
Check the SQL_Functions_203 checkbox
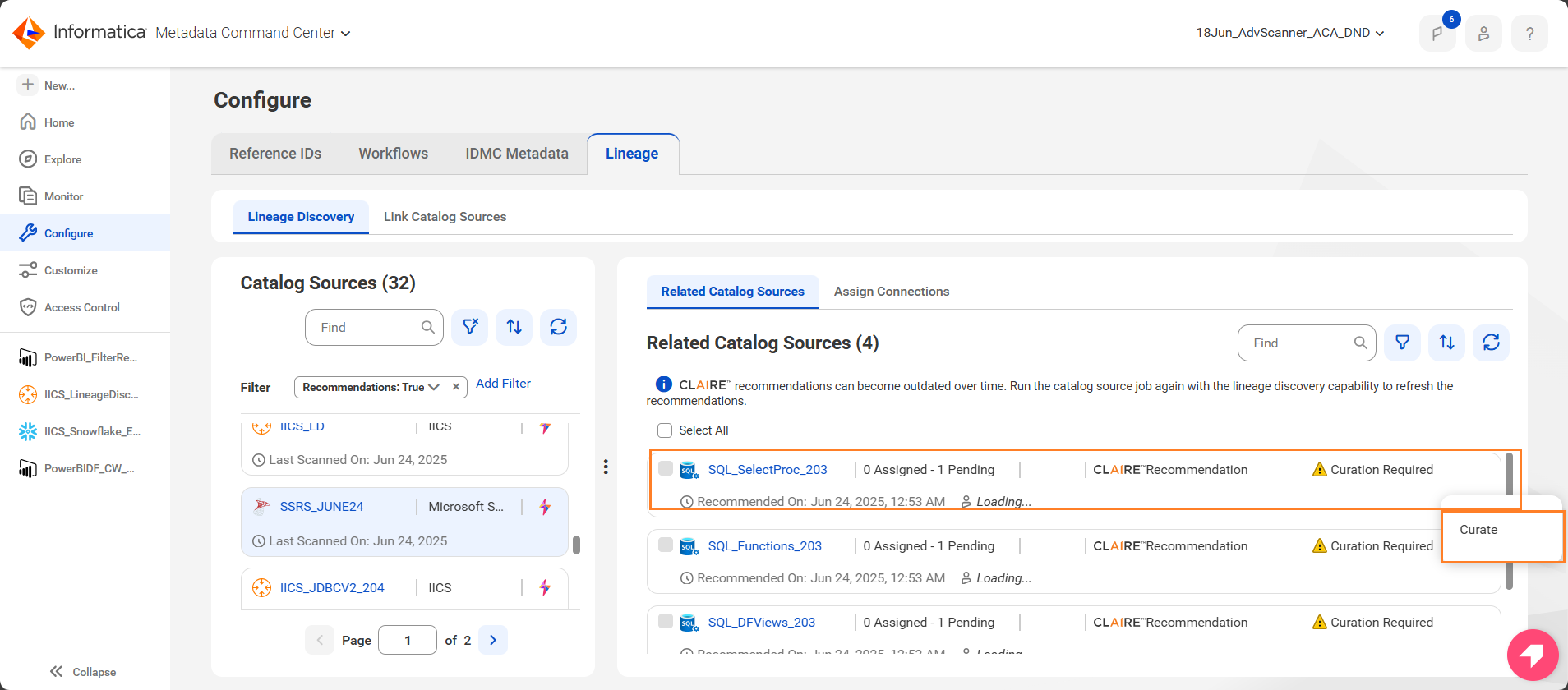tap(666, 545)
